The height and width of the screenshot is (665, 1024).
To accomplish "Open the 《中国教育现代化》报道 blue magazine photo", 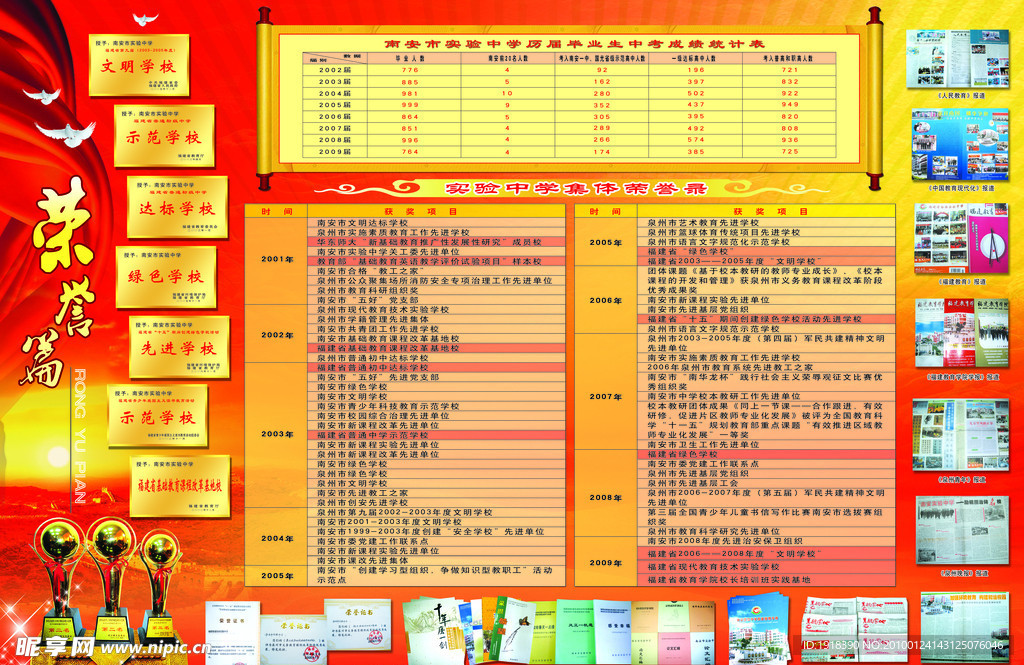I will tap(960, 144).
